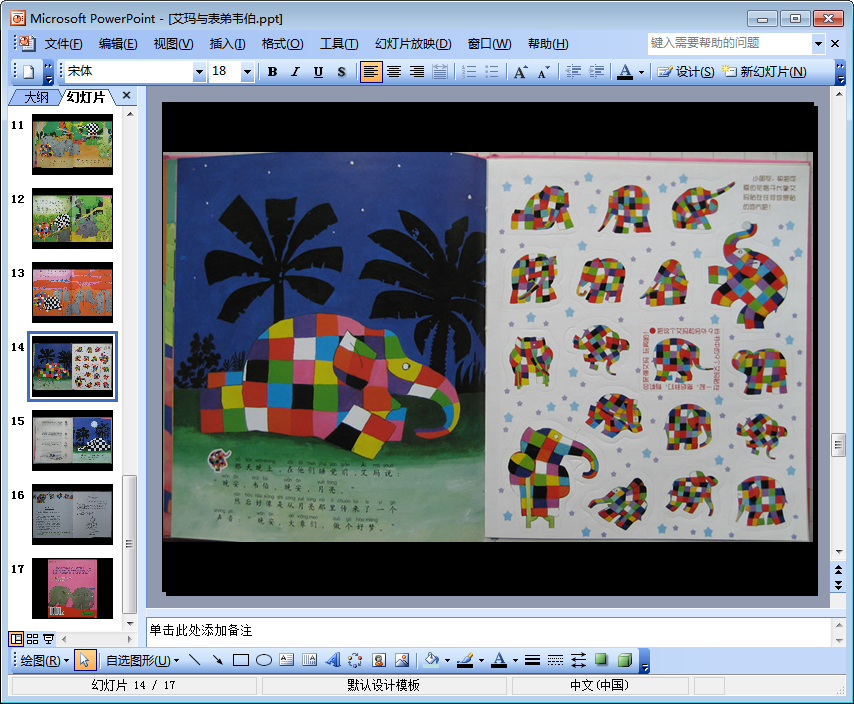Toggle Underline formatting
Screen dimensions: 854x704
point(318,72)
